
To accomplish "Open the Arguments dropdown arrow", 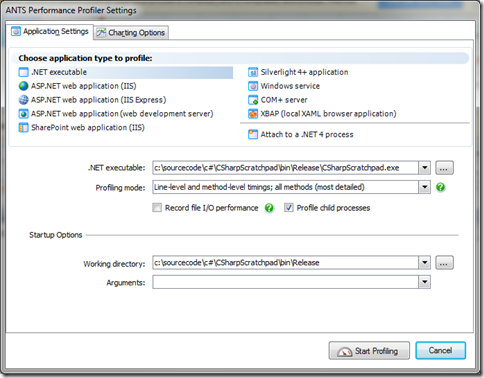I will [x=424, y=282].
